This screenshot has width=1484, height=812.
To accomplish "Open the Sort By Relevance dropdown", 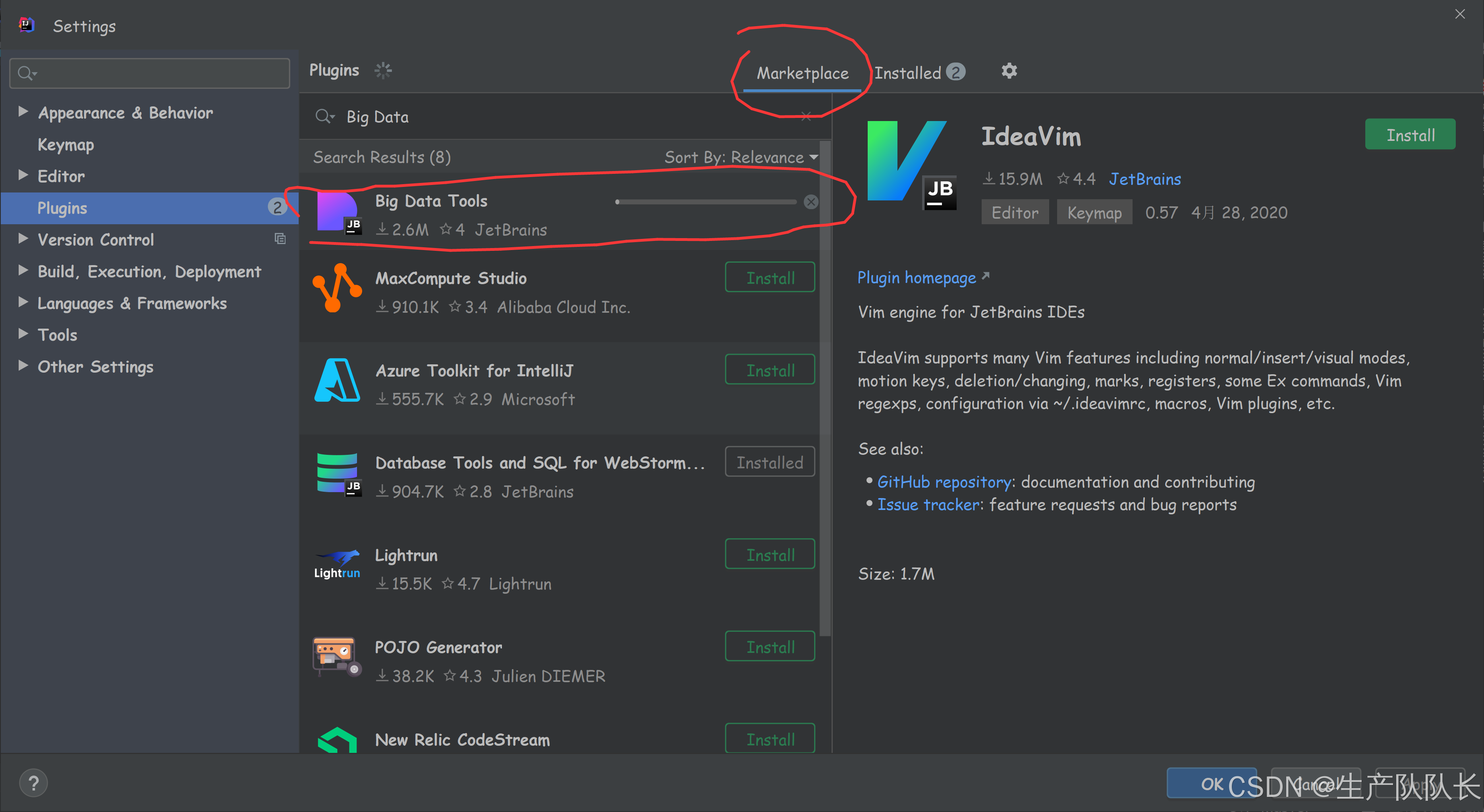I will click(741, 157).
